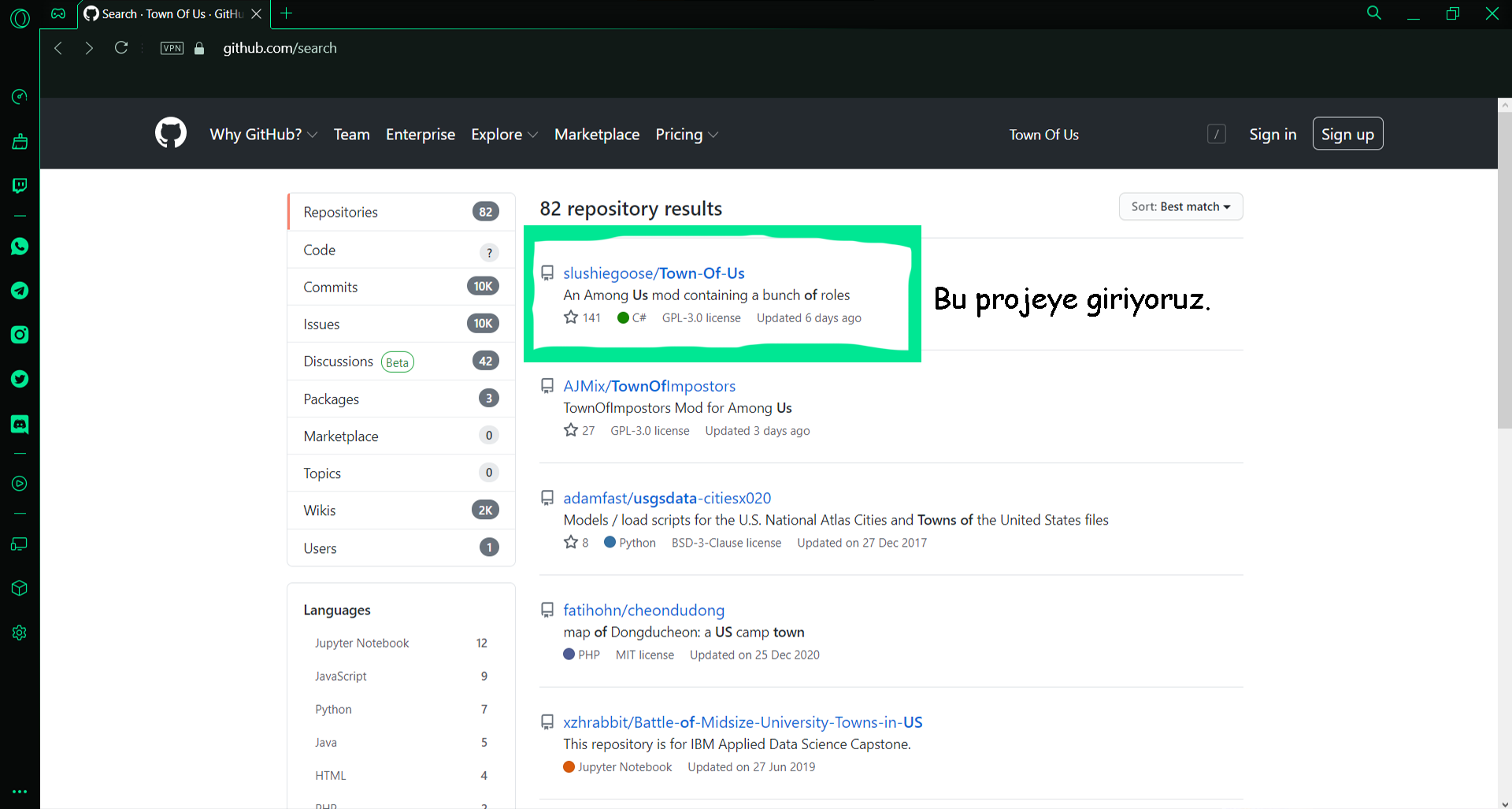Open fatihohn/cheondudong repository
The image size is (1512, 809).
coord(643,610)
